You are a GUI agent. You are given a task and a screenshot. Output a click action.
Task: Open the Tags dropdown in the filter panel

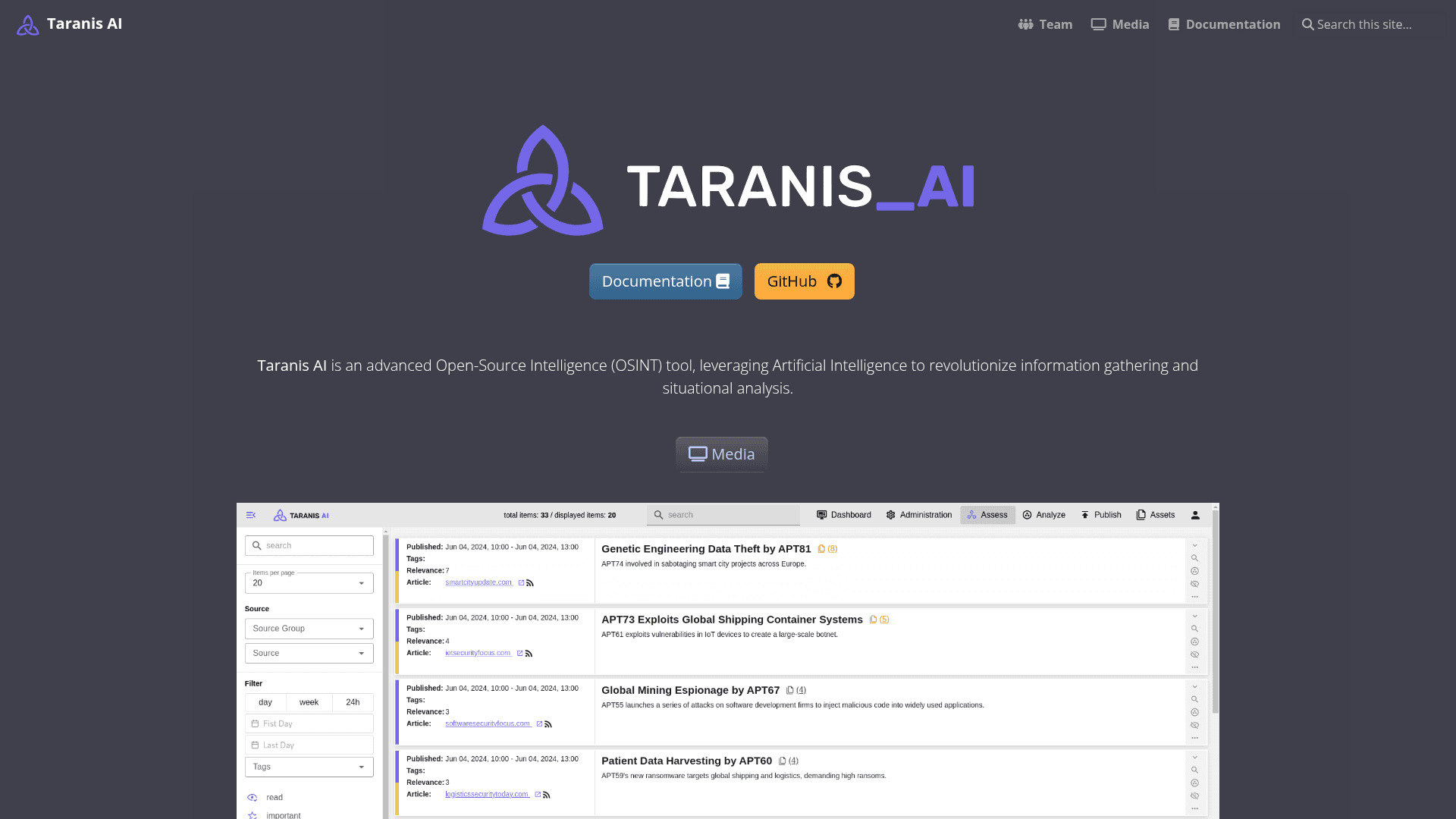coord(309,767)
